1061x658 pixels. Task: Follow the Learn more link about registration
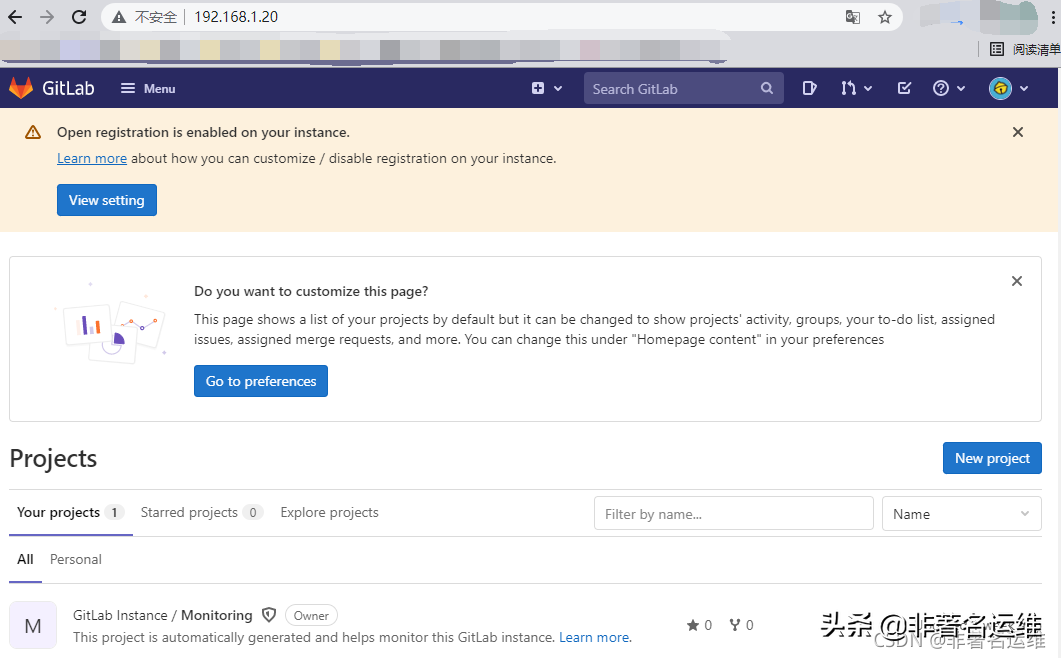coord(92,158)
